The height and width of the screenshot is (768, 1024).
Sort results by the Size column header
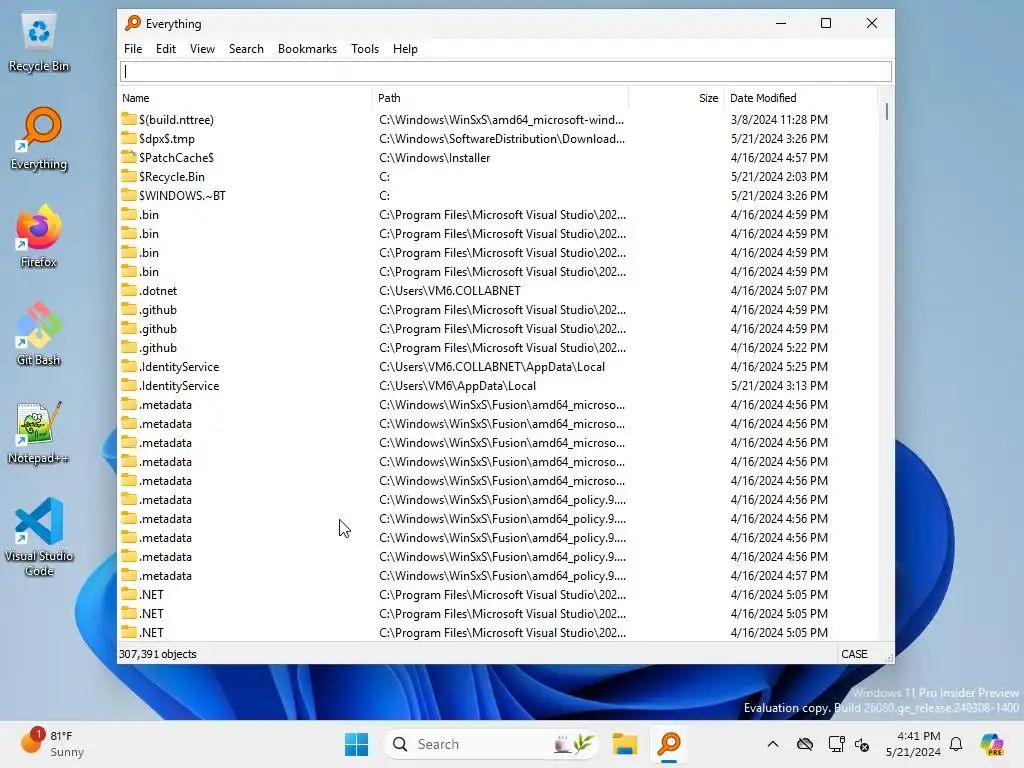pyautogui.click(x=677, y=98)
